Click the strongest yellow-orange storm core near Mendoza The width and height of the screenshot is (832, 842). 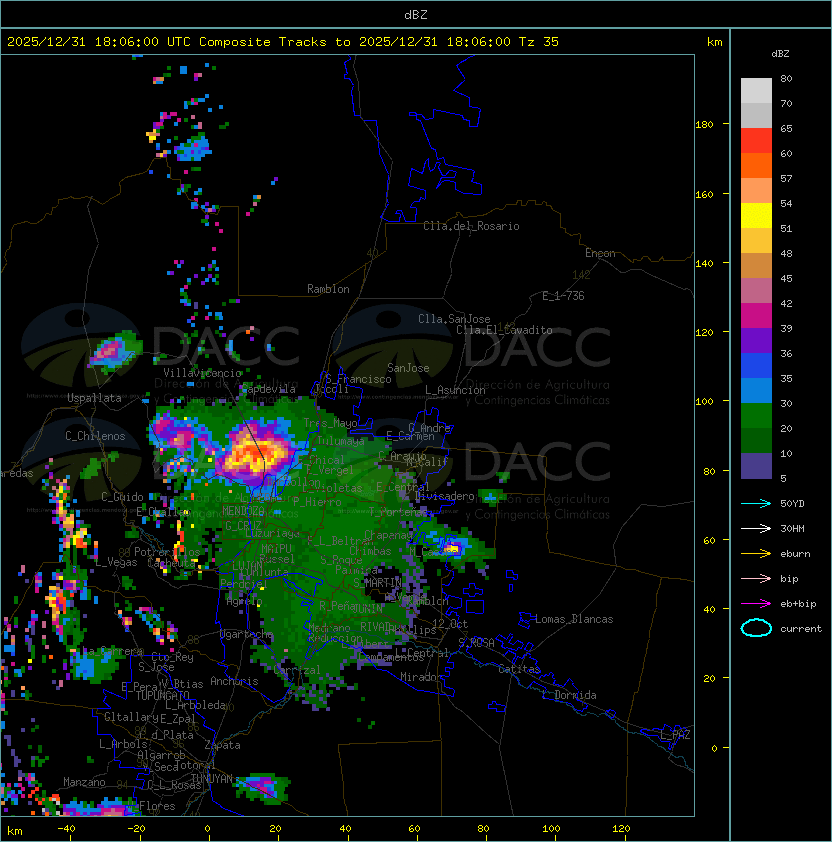tap(255, 455)
